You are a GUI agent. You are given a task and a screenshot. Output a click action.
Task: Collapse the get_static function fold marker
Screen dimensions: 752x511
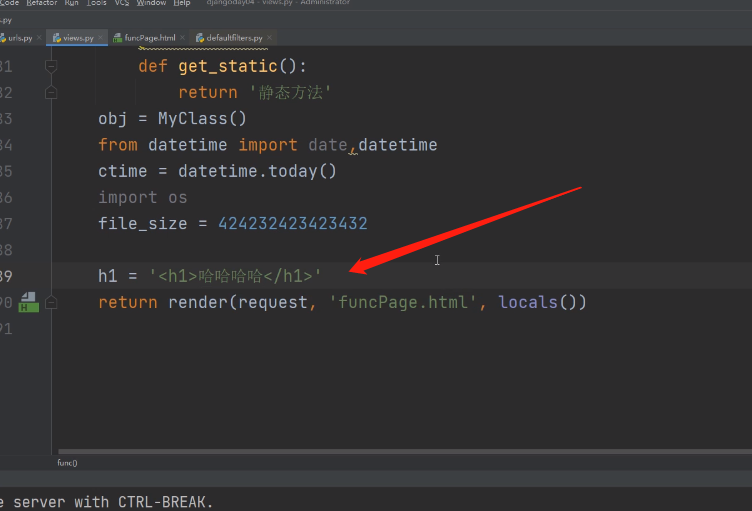[x=51, y=66]
